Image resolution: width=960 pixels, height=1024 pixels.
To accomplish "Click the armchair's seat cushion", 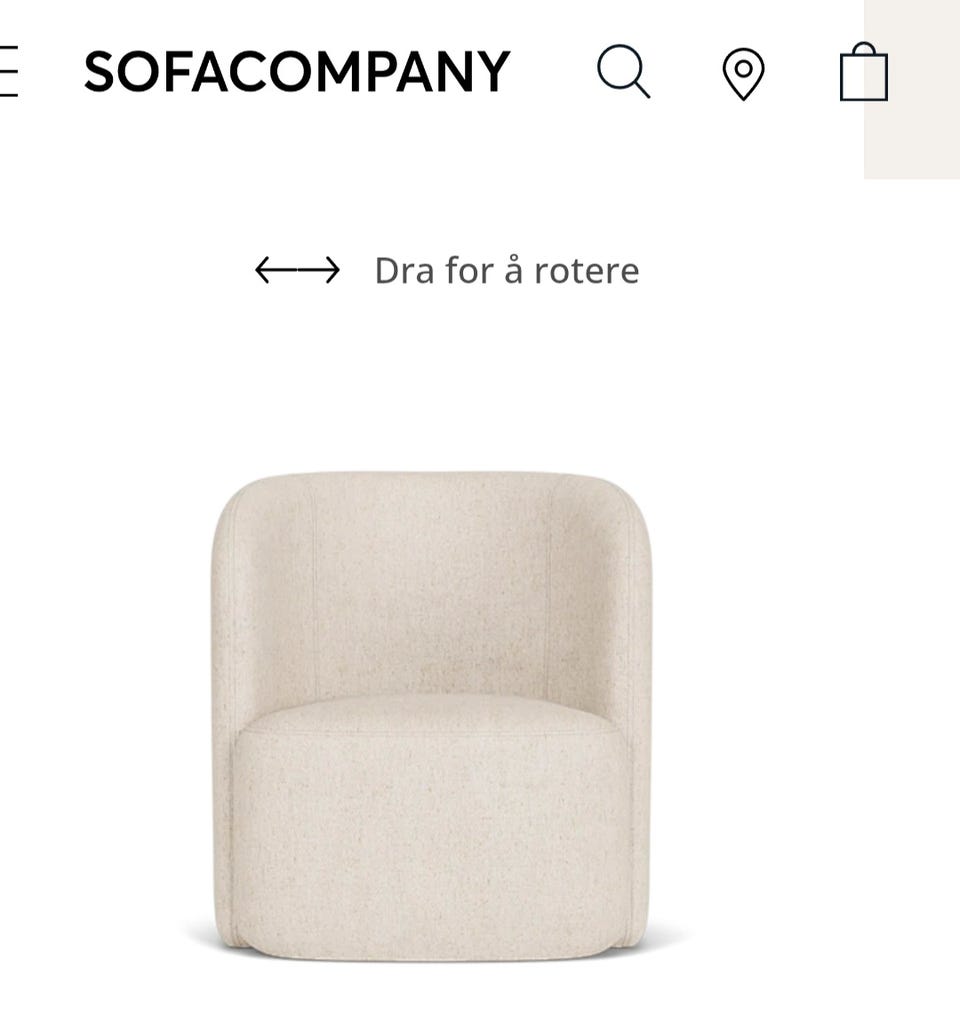I will coord(432,823).
